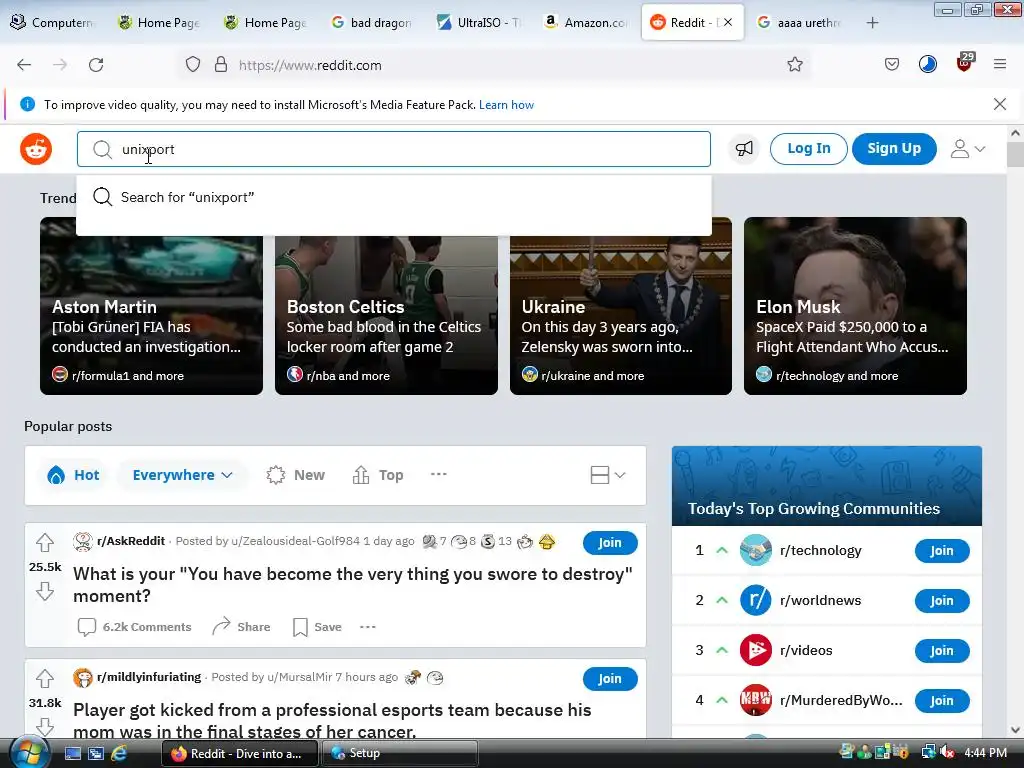Click the site security padlock icon
Image resolution: width=1024 pixels, height=768 pixels.
[x=221, y=65]
